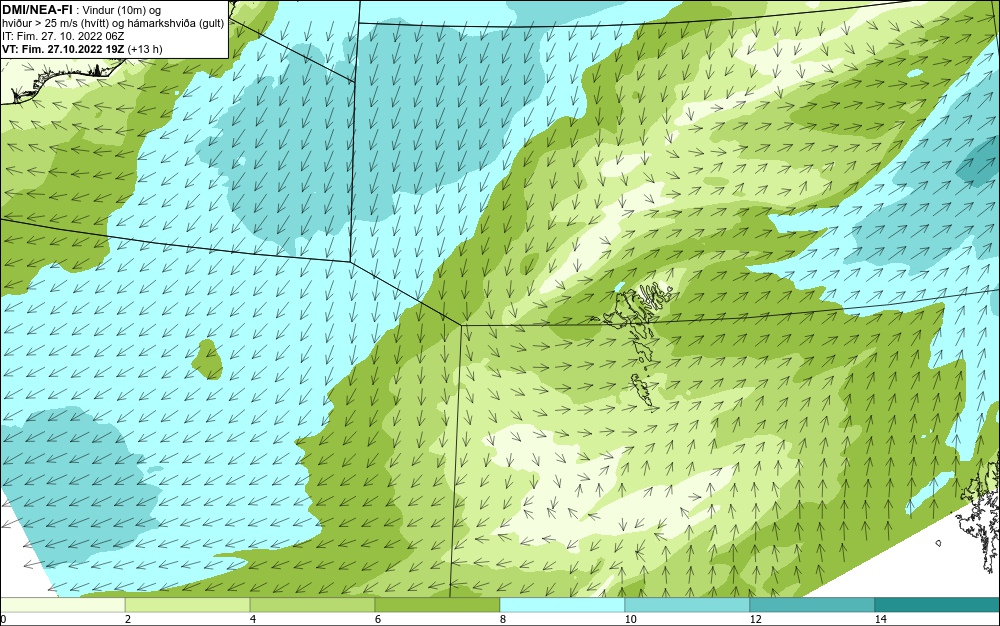The width and height of the screenshot is (1000, 626).
Task: Click the 'Vindur (10m) og' text
Action: [122, 10]
